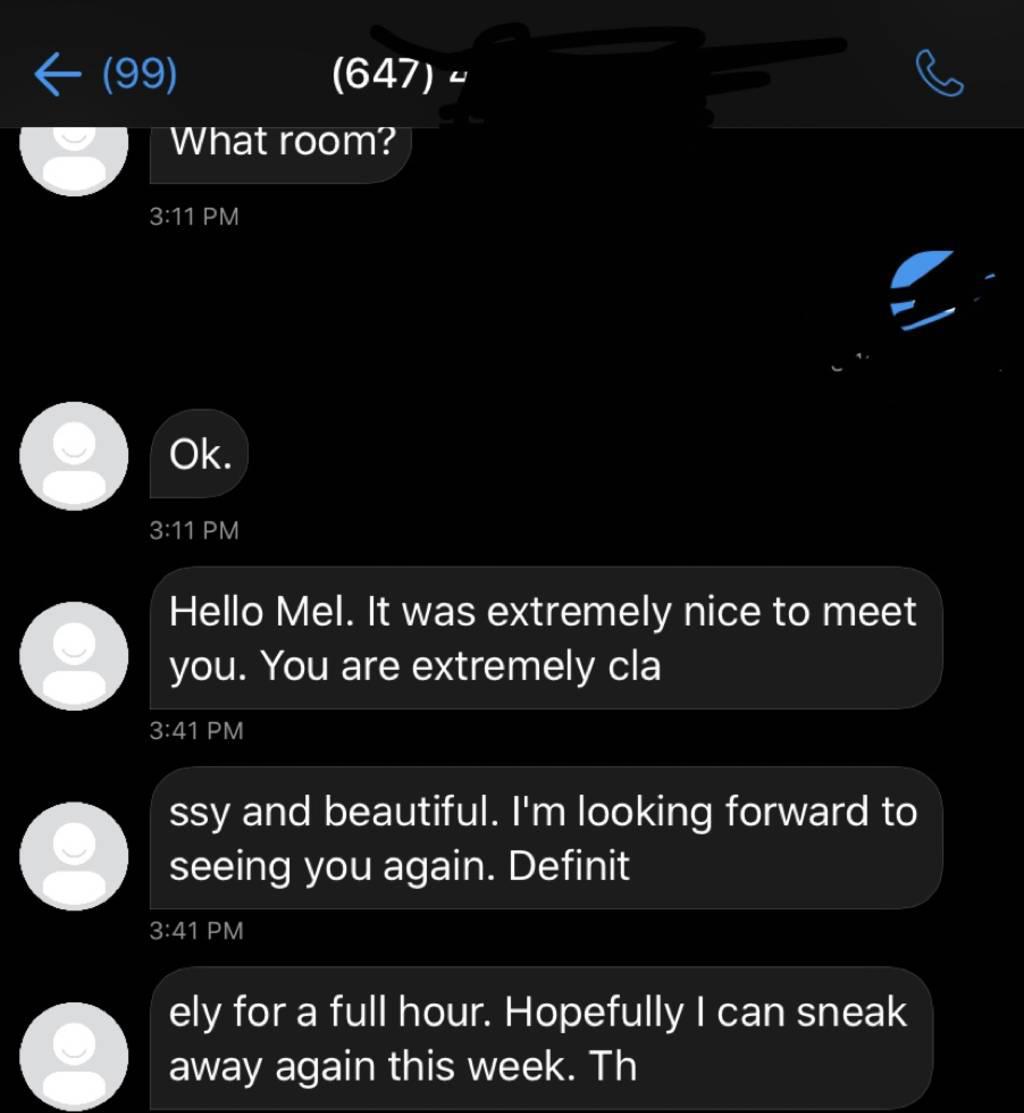
Task: Tap the avatar beside "ssy and beautiful" message
Action: [75, 855]
